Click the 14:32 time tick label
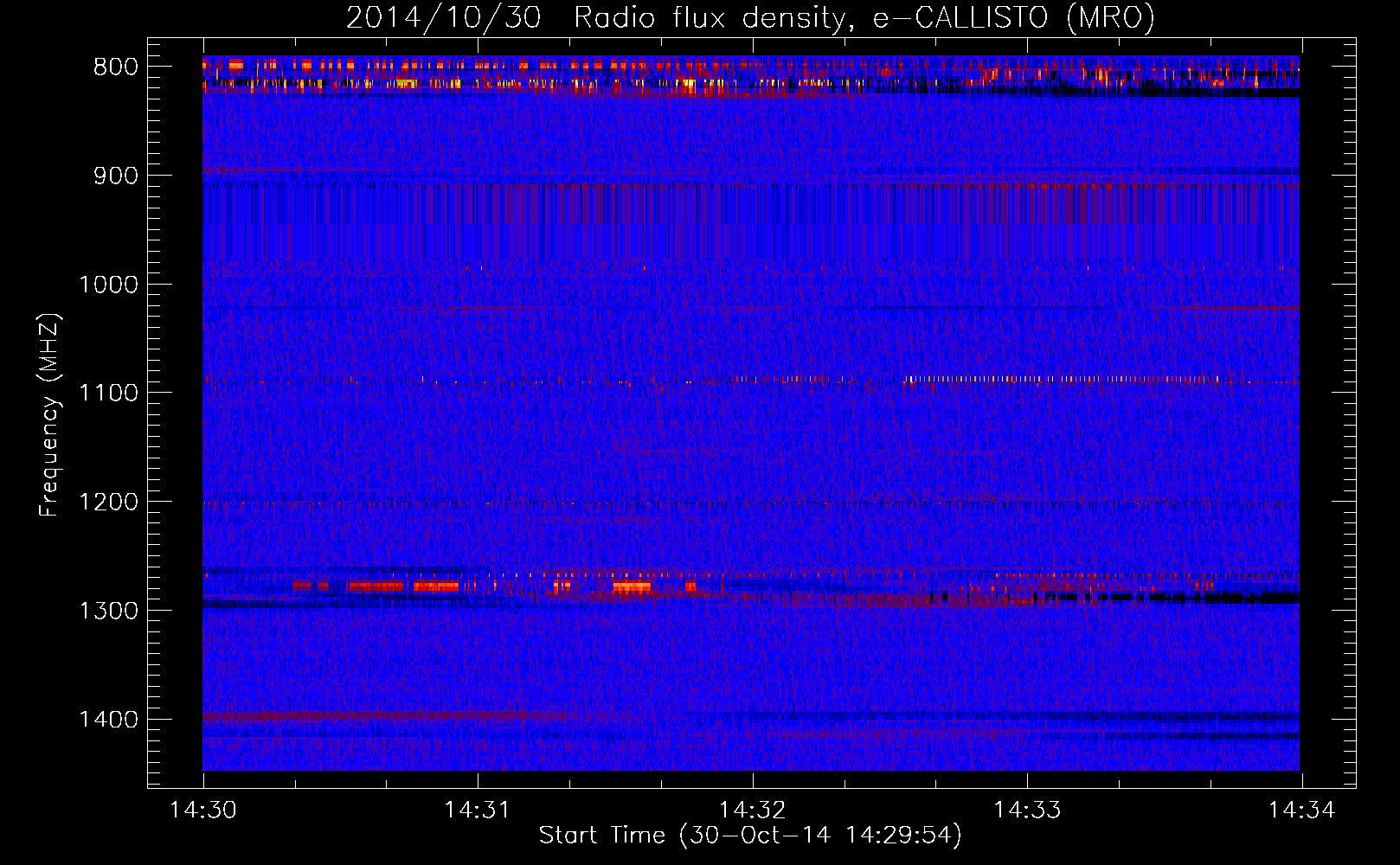This screenshot has height=865, width=1400. (753, 811)
